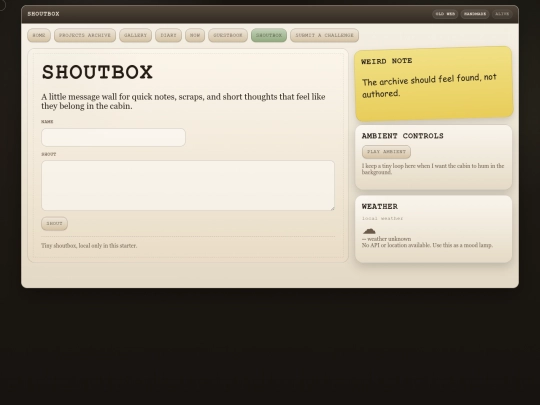Click 'Tiny shoutbox, local only' footnote

coord(89,246)
